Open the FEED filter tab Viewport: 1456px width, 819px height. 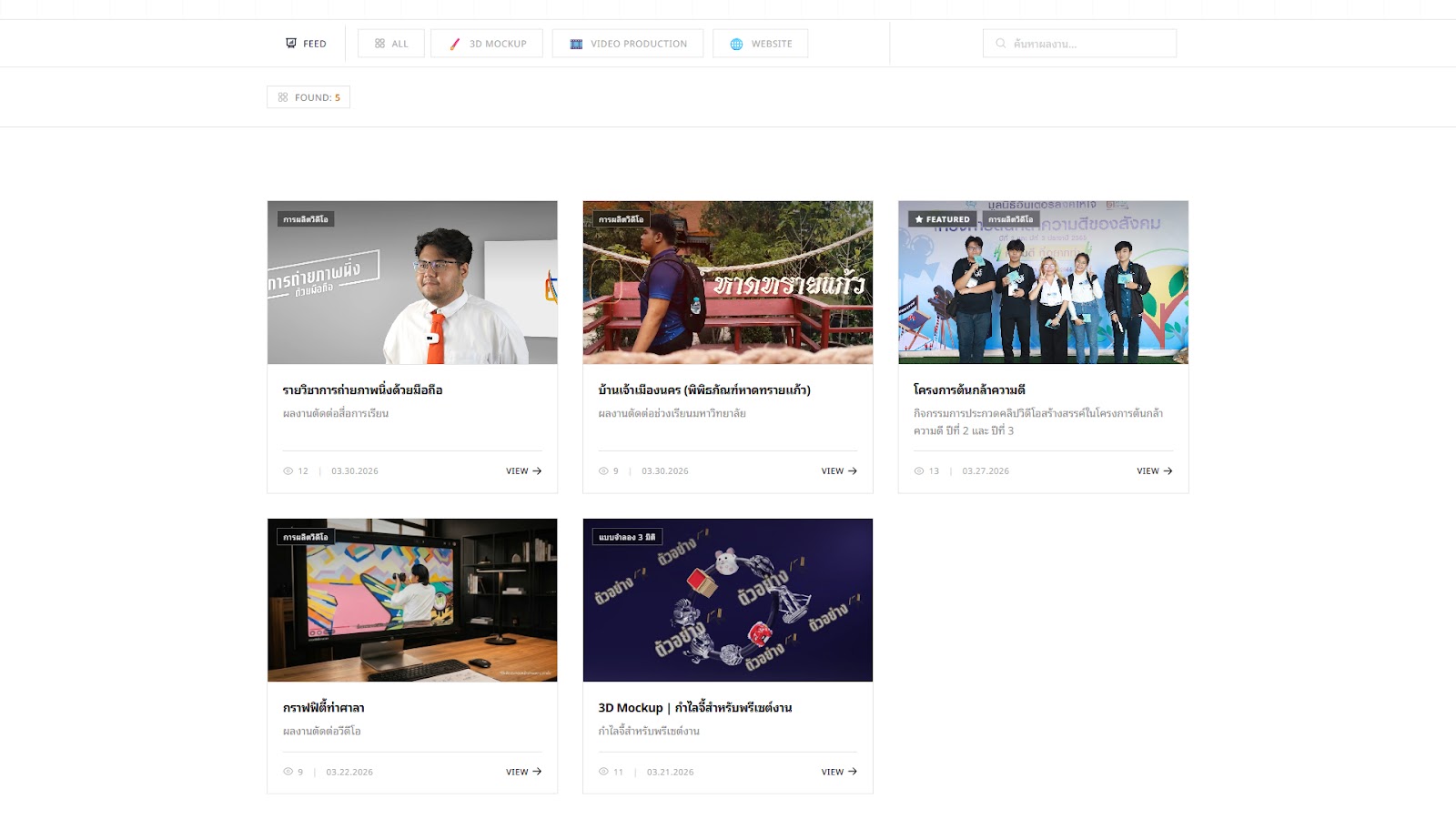point(306,44)
